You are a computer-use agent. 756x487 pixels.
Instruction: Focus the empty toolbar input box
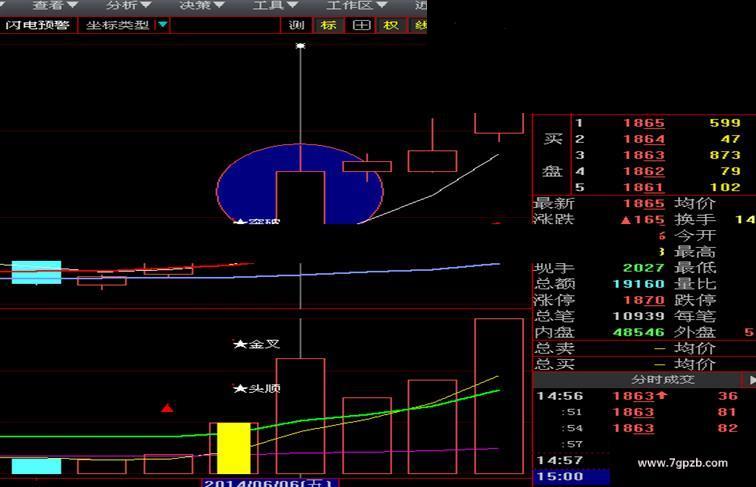click(x=225, y=25)
